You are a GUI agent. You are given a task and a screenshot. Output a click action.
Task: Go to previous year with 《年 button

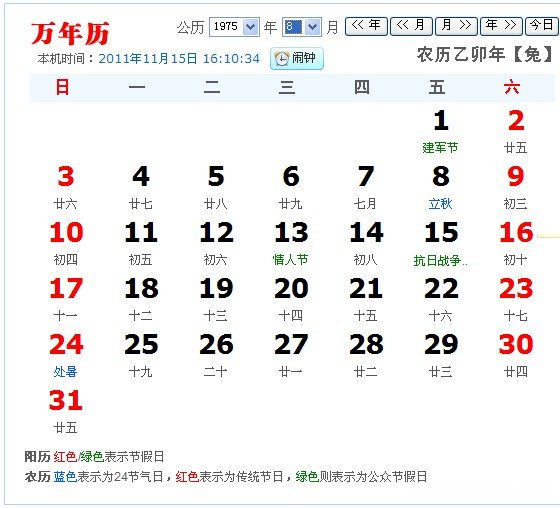(366, 26)
